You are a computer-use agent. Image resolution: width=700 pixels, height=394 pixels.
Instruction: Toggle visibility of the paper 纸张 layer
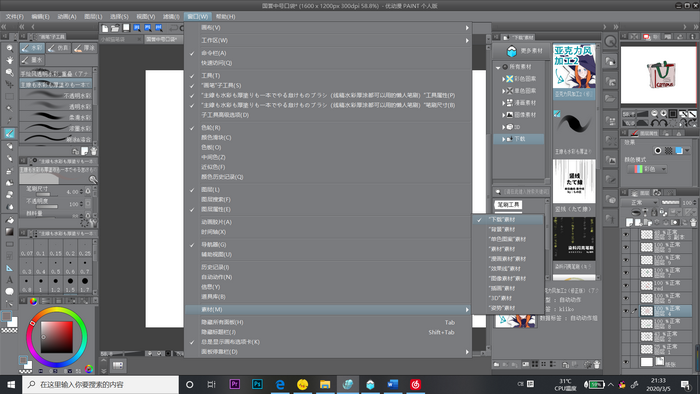click(x=626, y=362)
